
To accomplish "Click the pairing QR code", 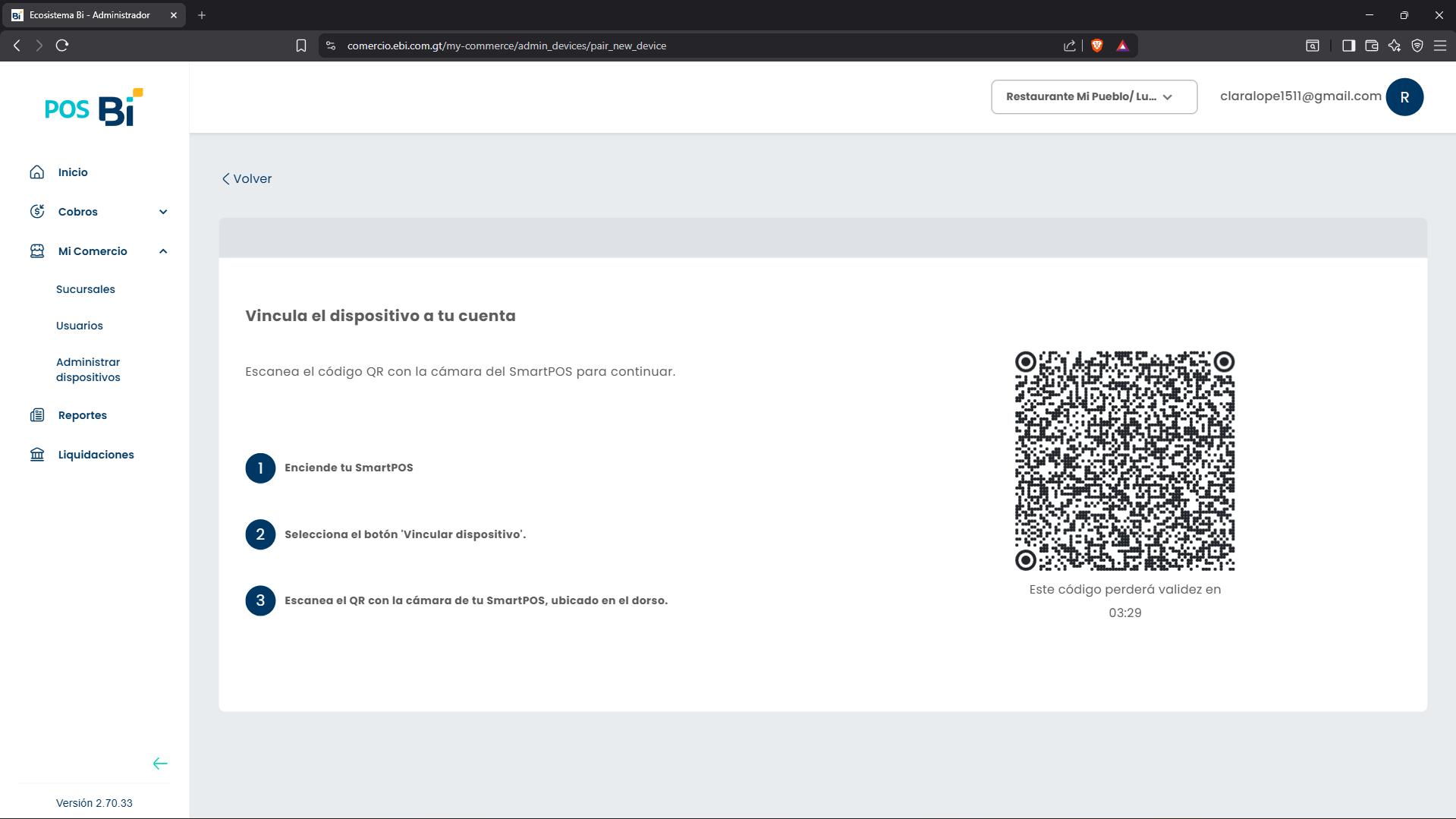I will coord(1125,461).
